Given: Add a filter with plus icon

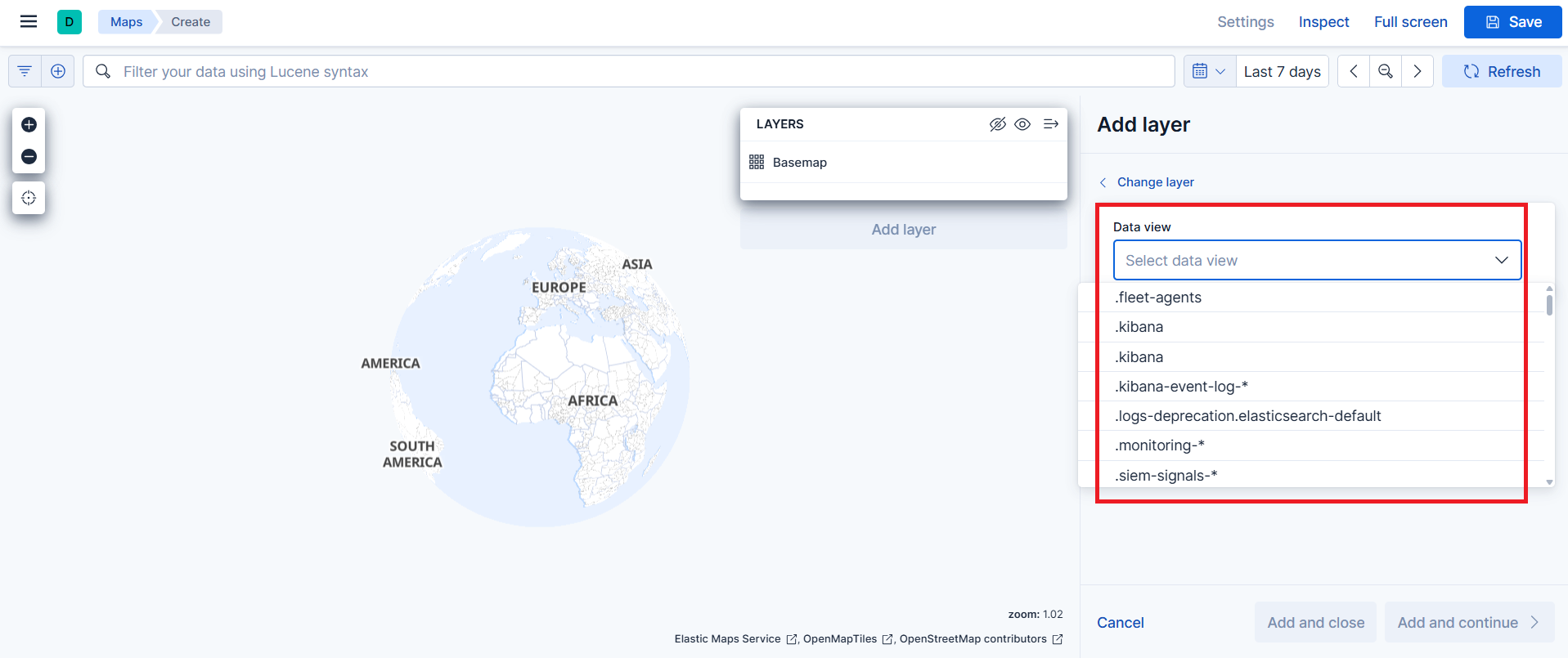Looking at the screenshot, I should click(58, 71).
